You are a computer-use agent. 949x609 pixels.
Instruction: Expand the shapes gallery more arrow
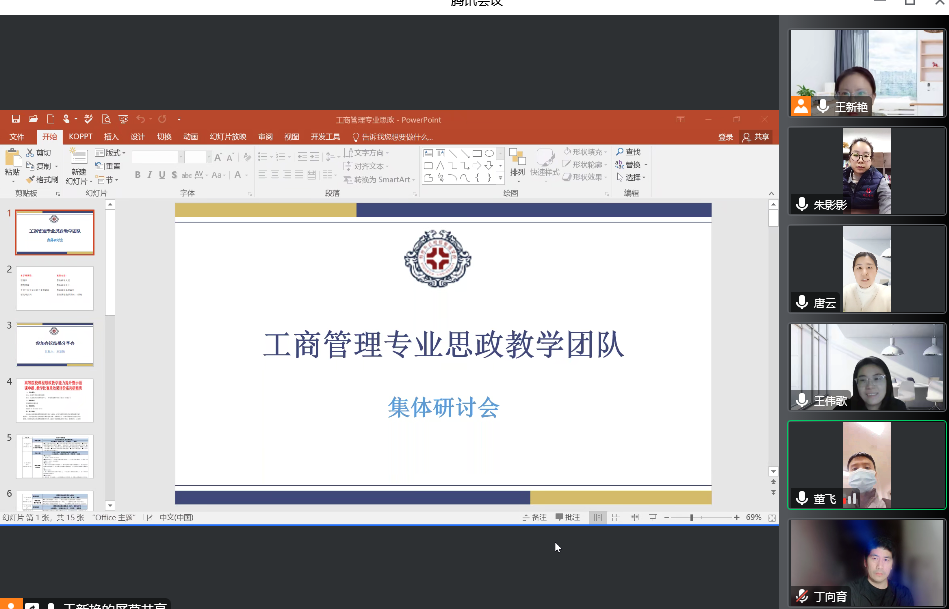pos(500,178)
